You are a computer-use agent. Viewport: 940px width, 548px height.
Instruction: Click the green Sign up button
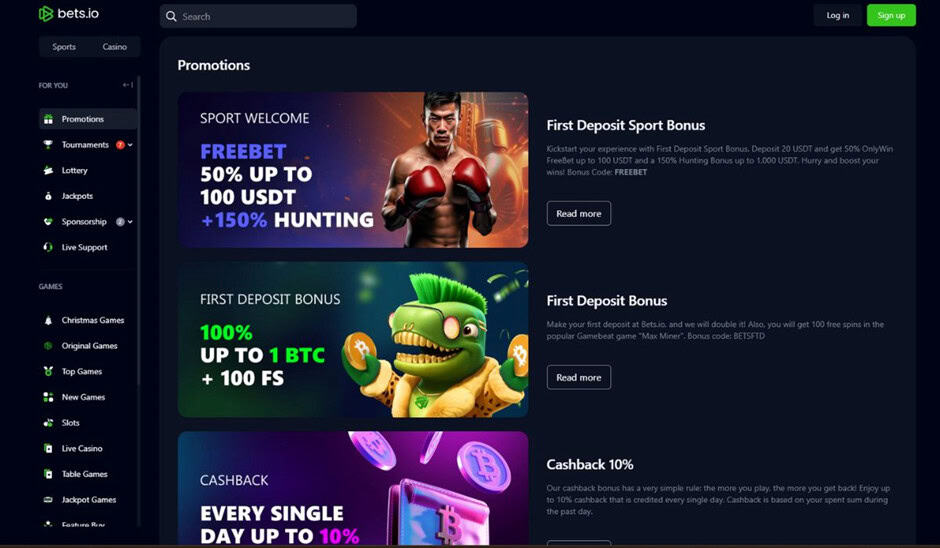(x=891, y=16)
